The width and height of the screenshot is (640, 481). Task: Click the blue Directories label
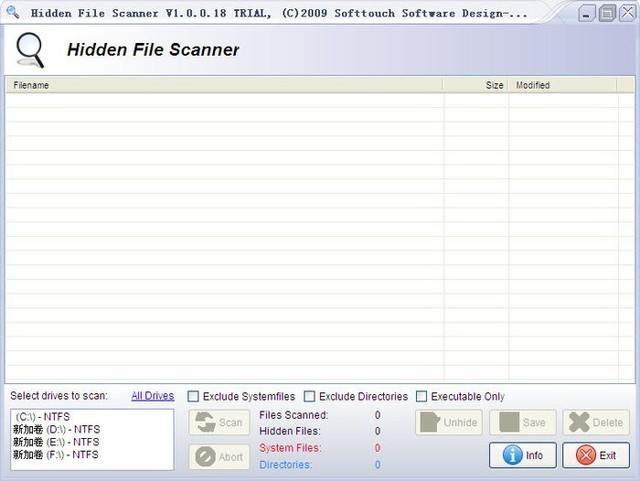click(286, 464)
